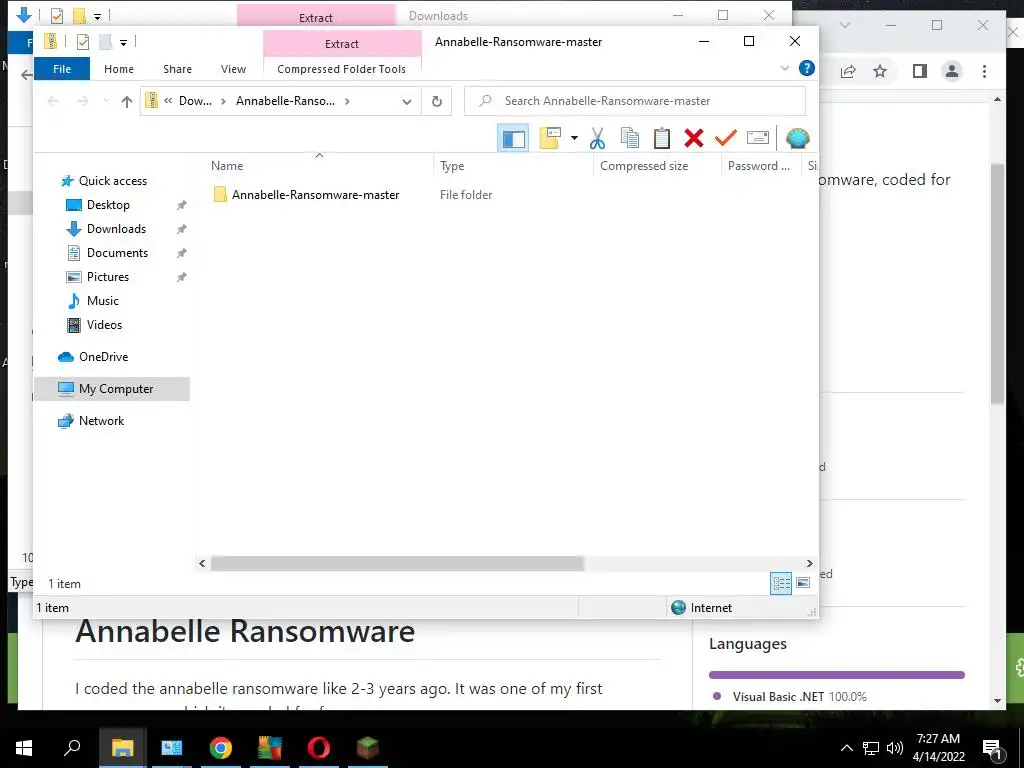Open the Windows Start button
The height and width of the screenshot is (768, 1024).
pos(24,747)
